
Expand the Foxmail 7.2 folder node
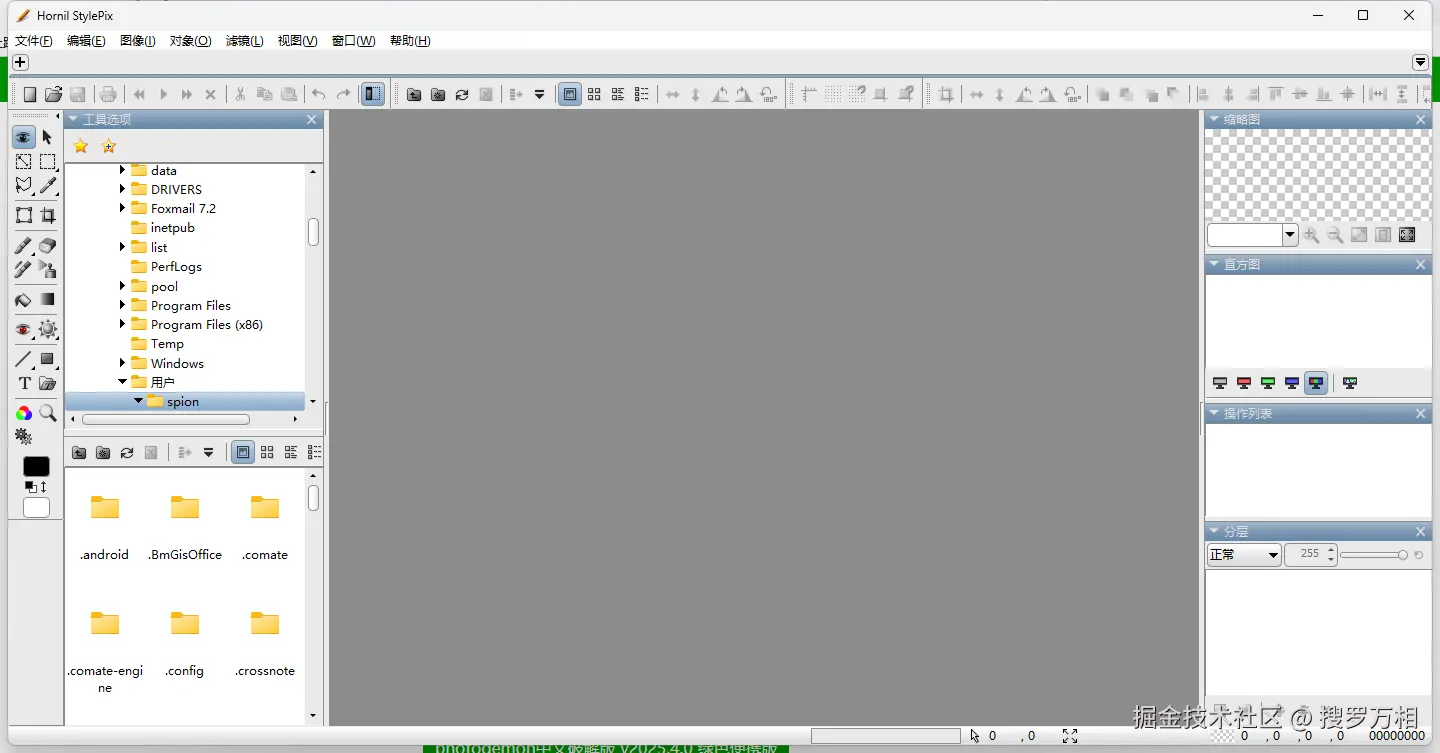123,208
